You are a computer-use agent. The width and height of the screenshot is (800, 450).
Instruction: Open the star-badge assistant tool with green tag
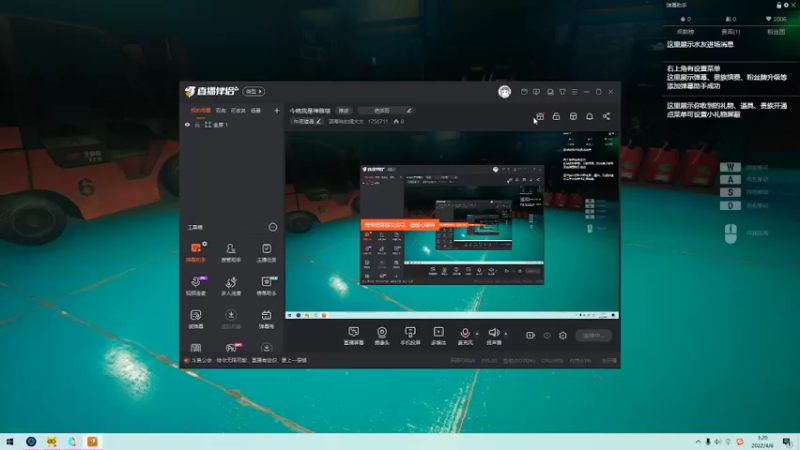[x=266, y=286]
